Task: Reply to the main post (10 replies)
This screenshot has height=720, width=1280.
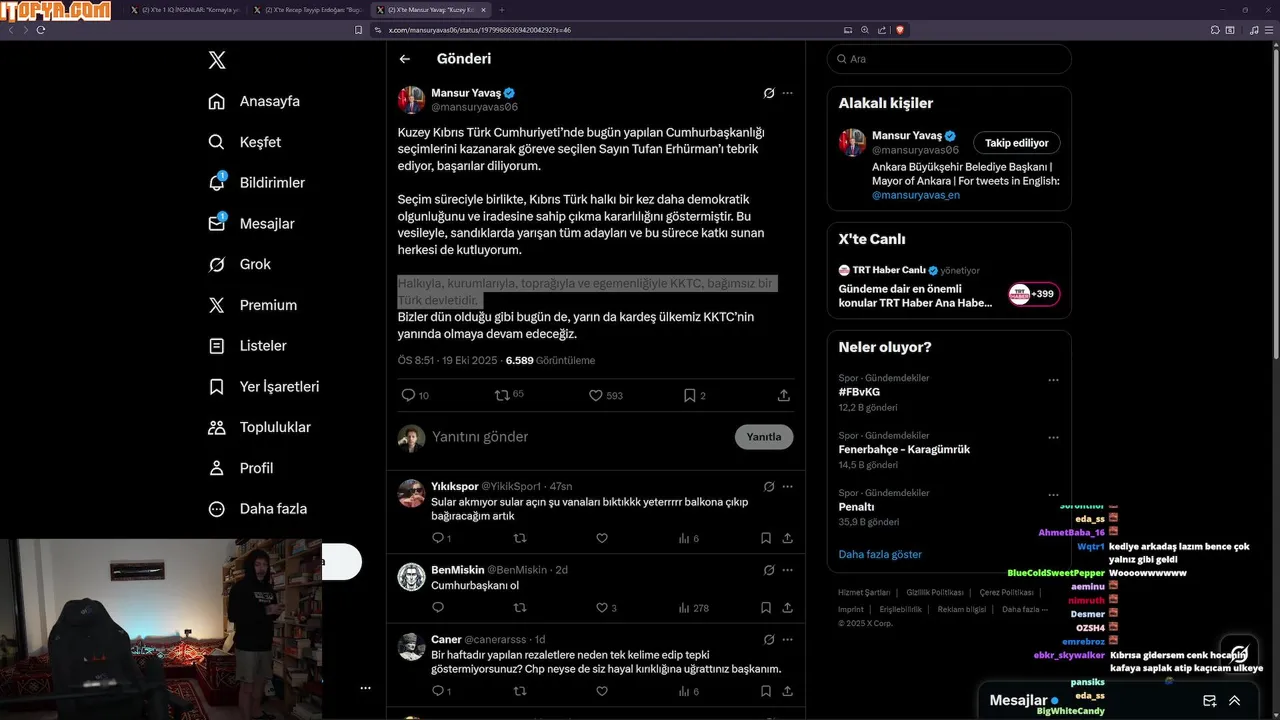Action: pos(414,395)
